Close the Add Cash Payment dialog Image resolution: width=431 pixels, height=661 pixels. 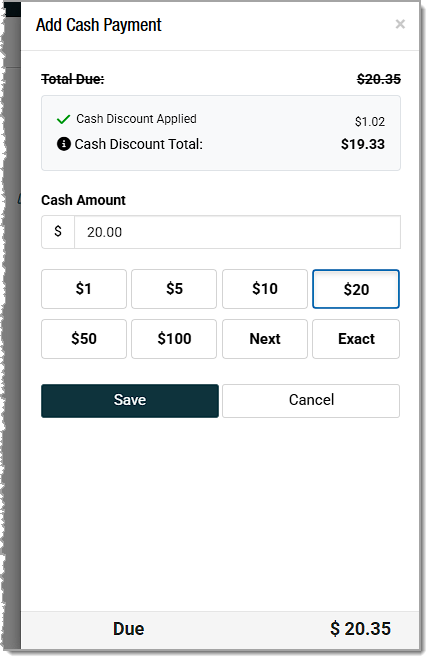[400, 24]
